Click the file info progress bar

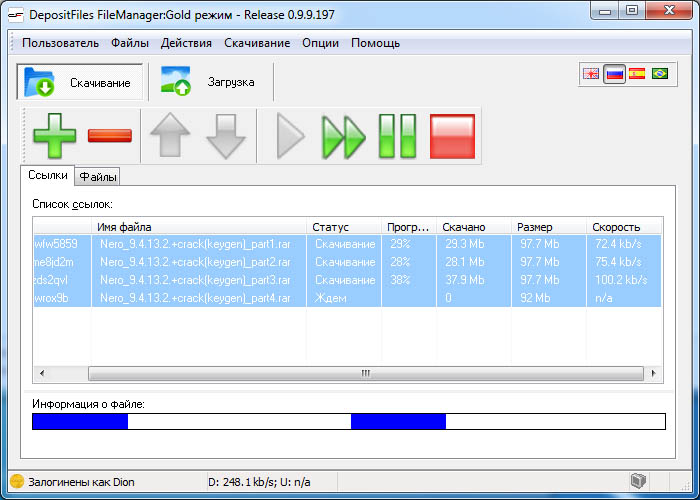349,421
